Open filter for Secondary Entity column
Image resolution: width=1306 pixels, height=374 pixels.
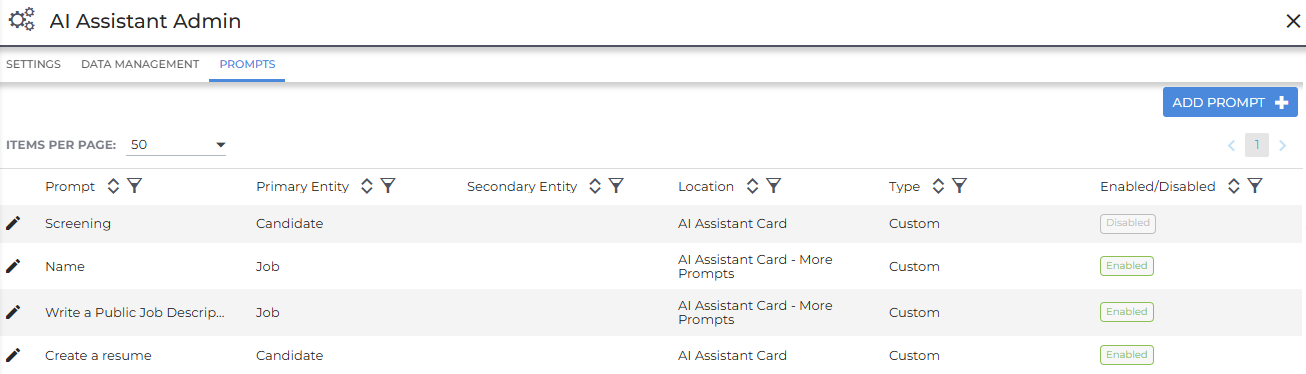coord(616,186)
